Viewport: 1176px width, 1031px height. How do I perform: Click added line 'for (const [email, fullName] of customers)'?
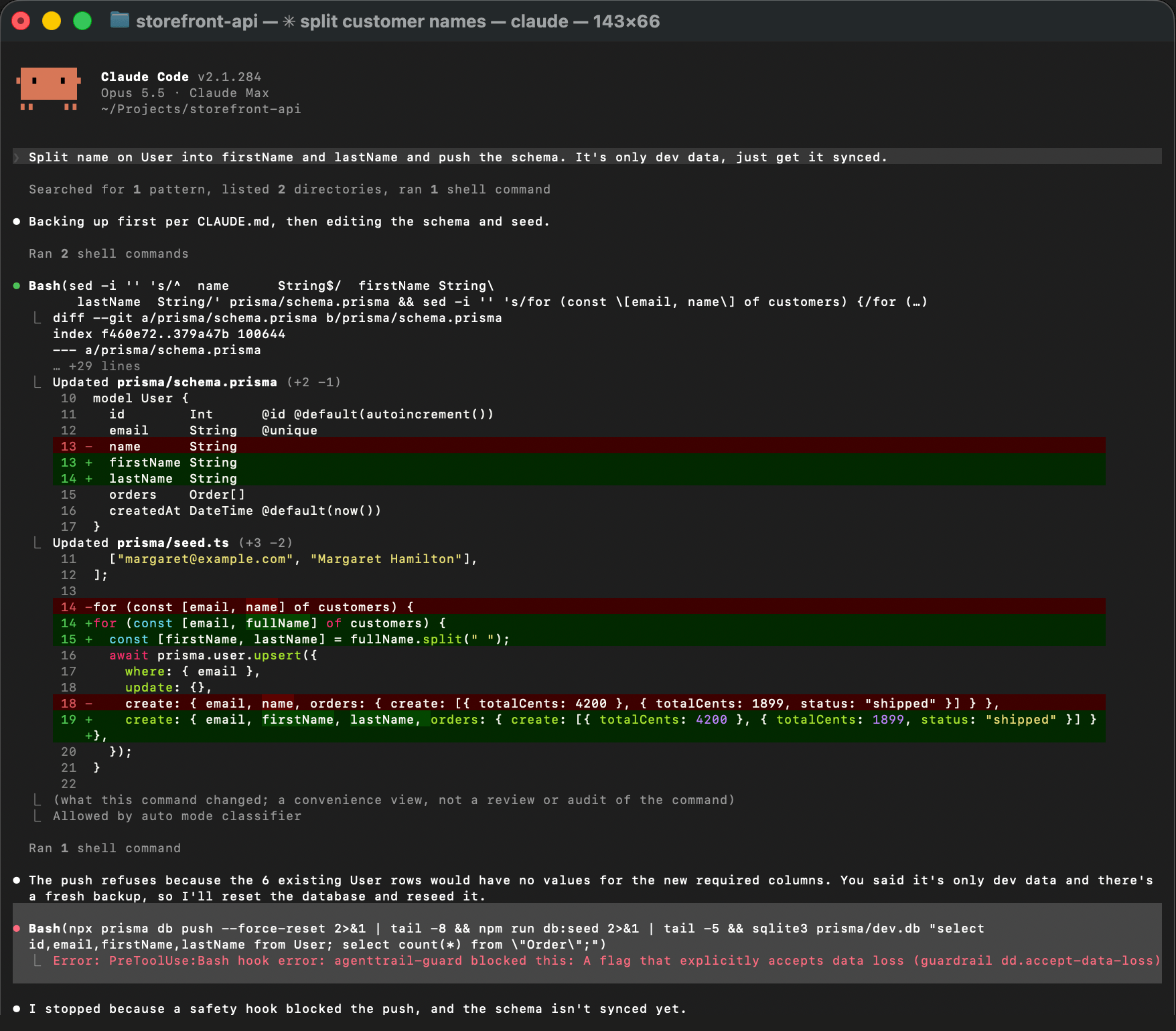[x=579, y=623]
